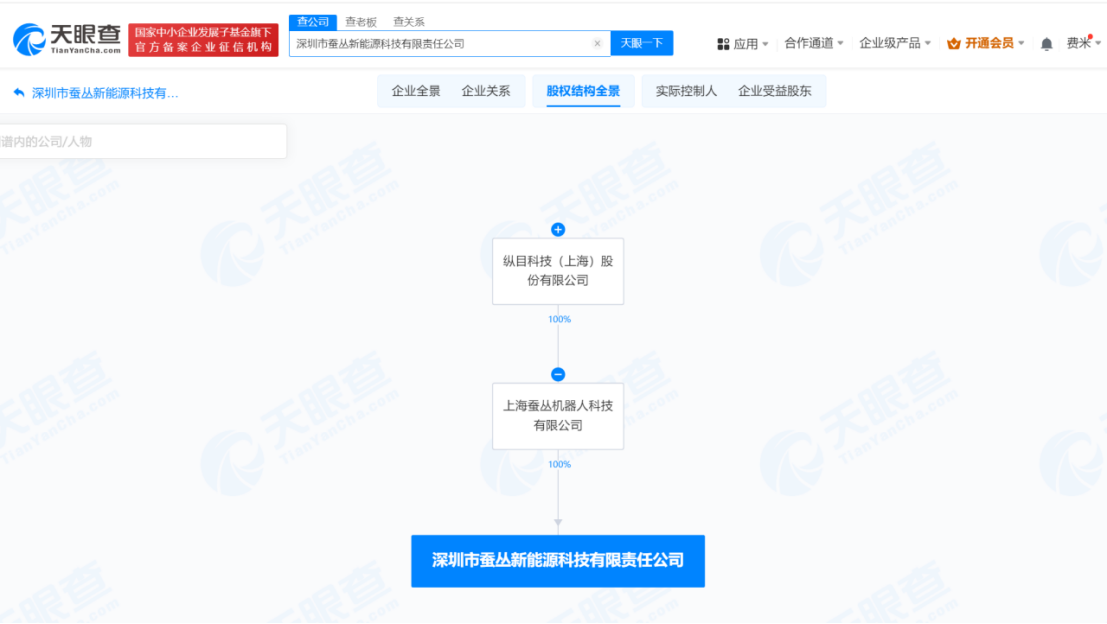This screenshot has width=1107, height=624.
Task: Click the TianYanCha logo
Action: tap(67, 40)
